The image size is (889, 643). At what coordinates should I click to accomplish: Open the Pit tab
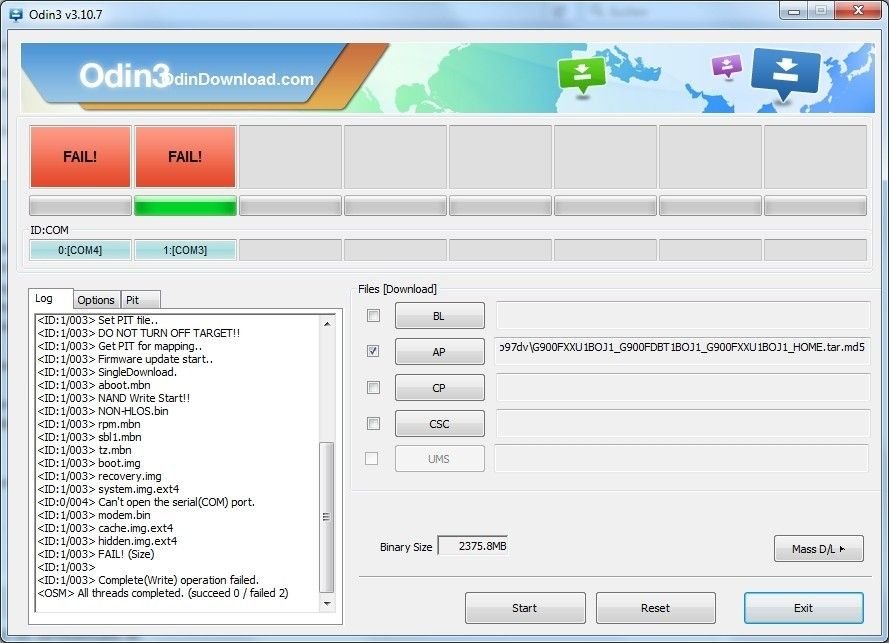pos(140,300)
